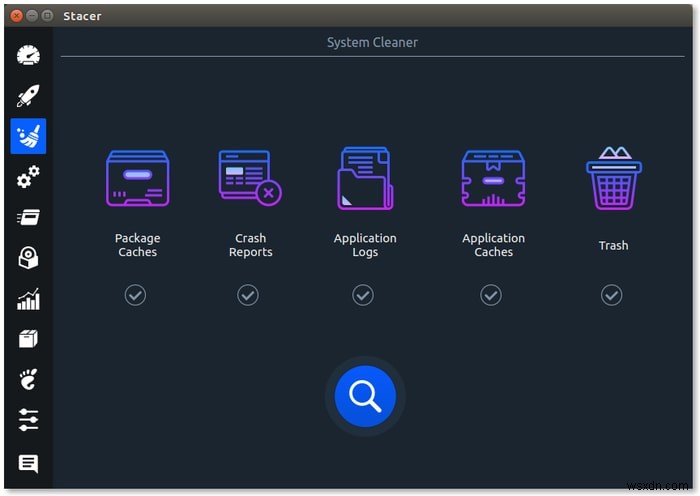Open the Dashboard speedometer icon in sidebar

point(28,55)
